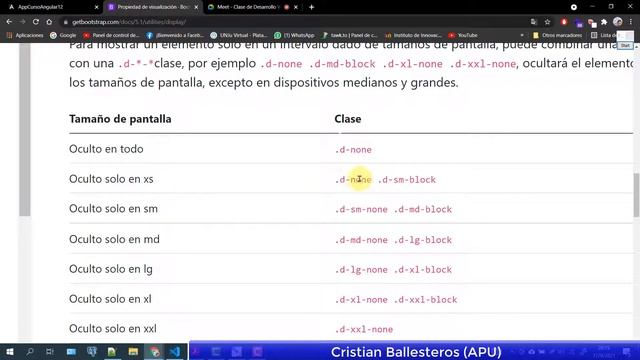
Task: Click the .d-sm-block class code
Action: point(407,180)
